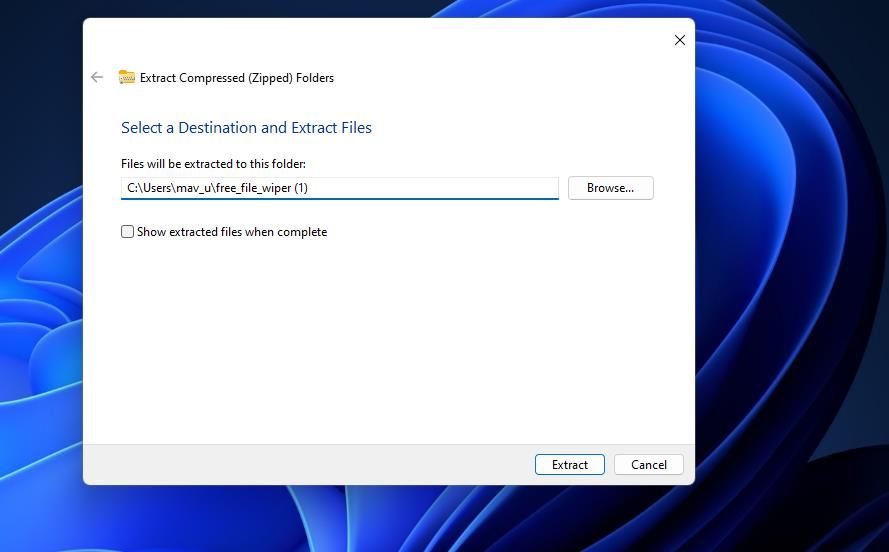Click the desktop wallpaper left of the dialog
Viewport: 889px width, 552px height.
tap(41, 272)
